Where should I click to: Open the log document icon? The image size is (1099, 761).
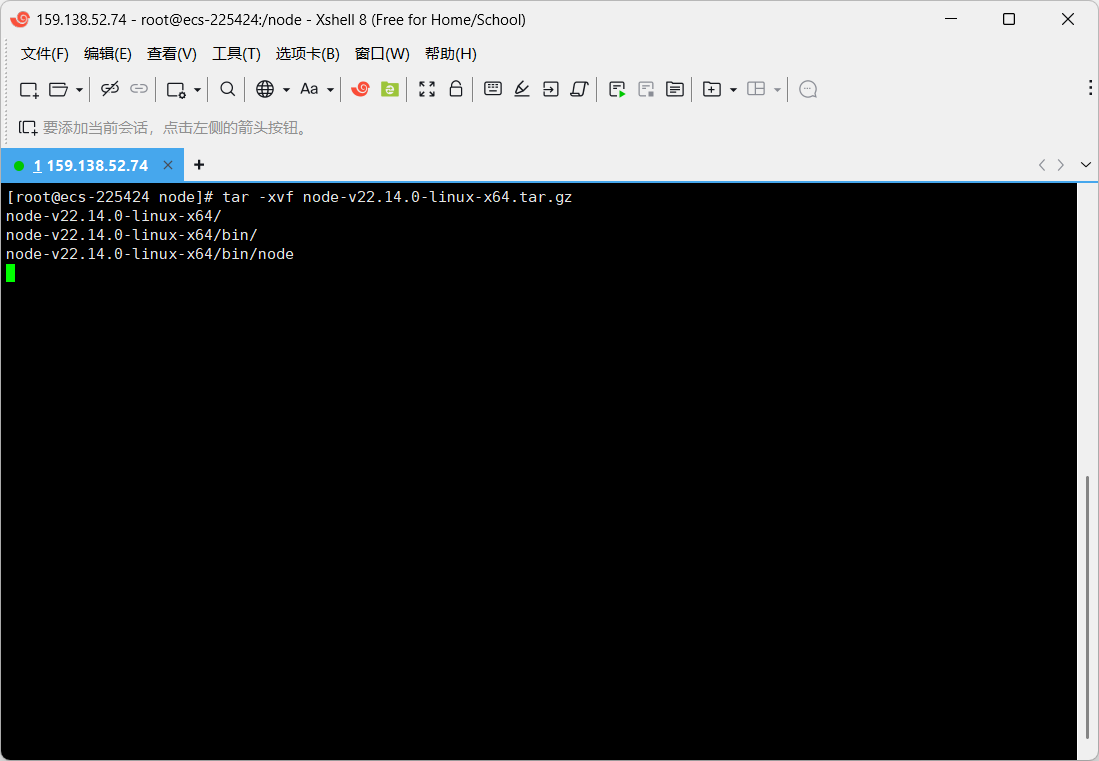(675, 89)
